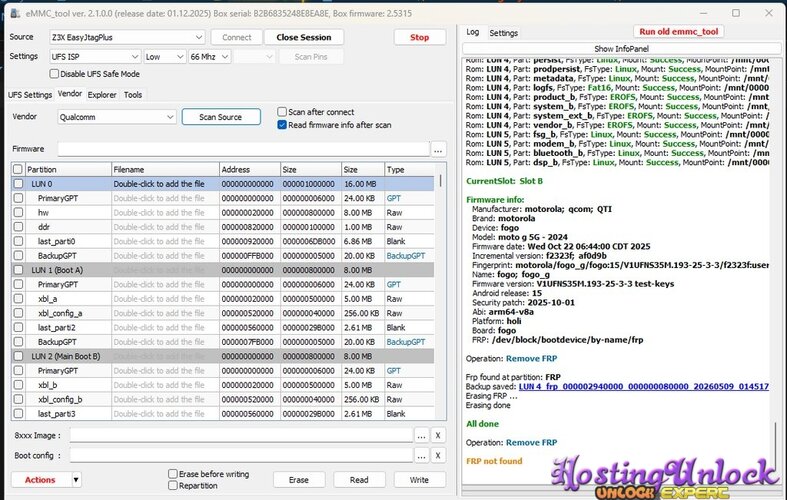Click the Erase button

click(x=299, y=480)
